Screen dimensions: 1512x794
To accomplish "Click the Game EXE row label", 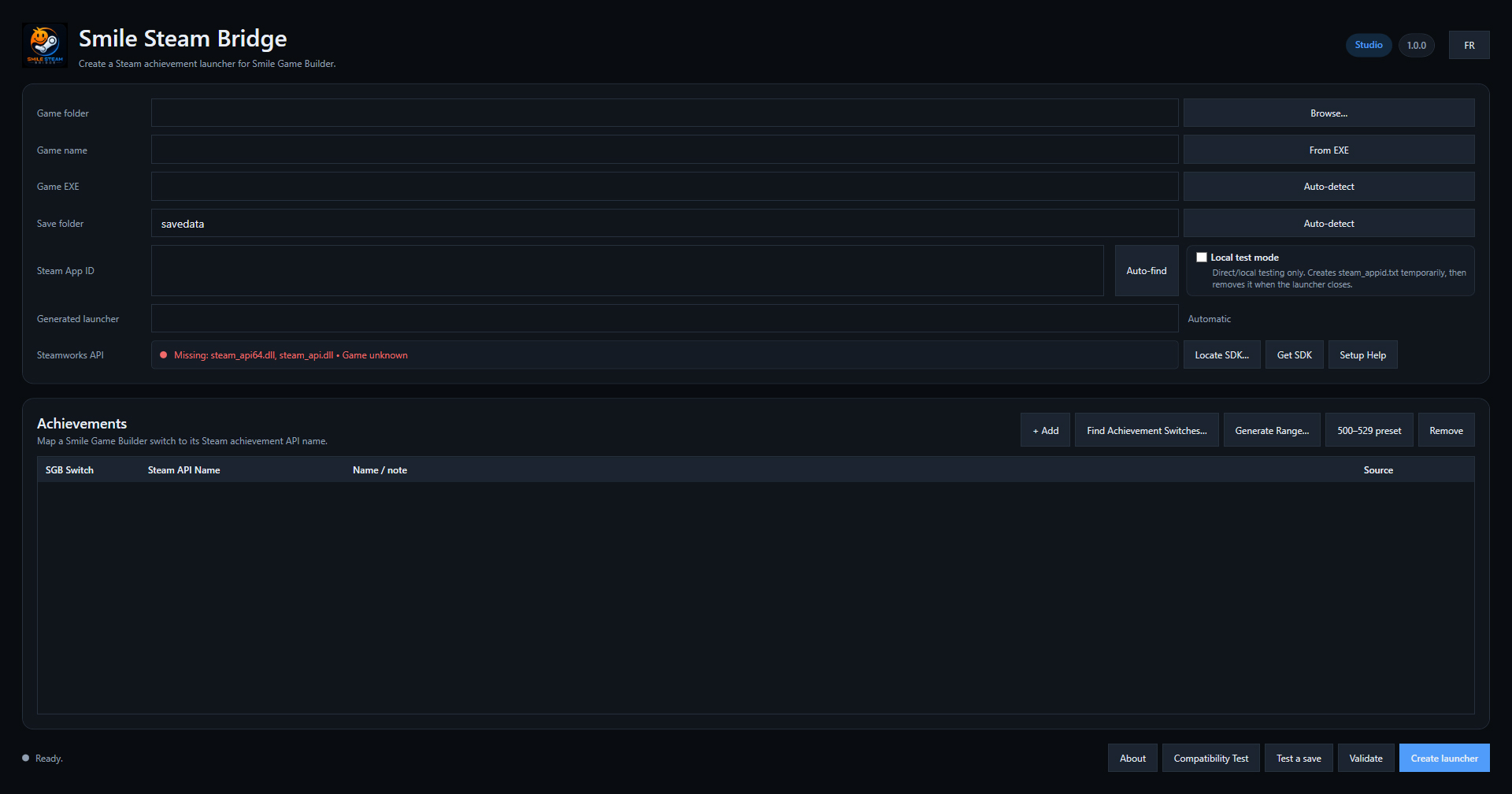I will [58, 187].
